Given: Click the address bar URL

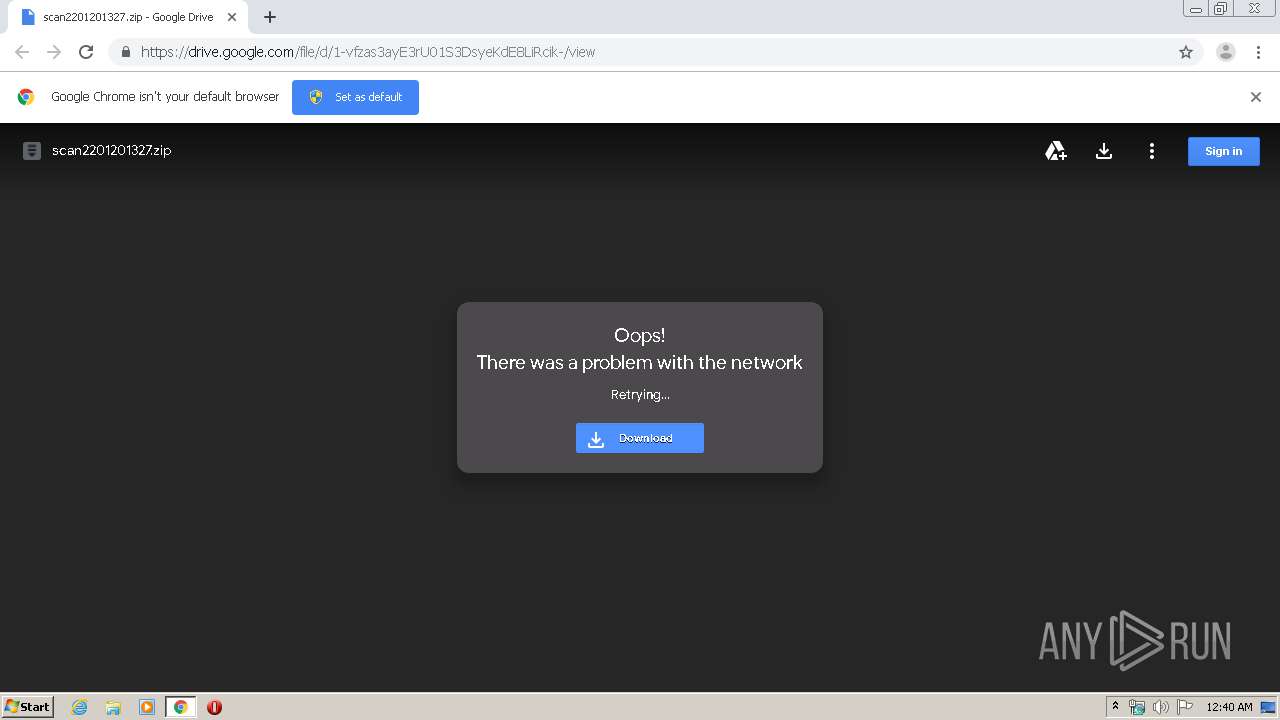Looking at the screenshot, I should click(x=368, y=52).
